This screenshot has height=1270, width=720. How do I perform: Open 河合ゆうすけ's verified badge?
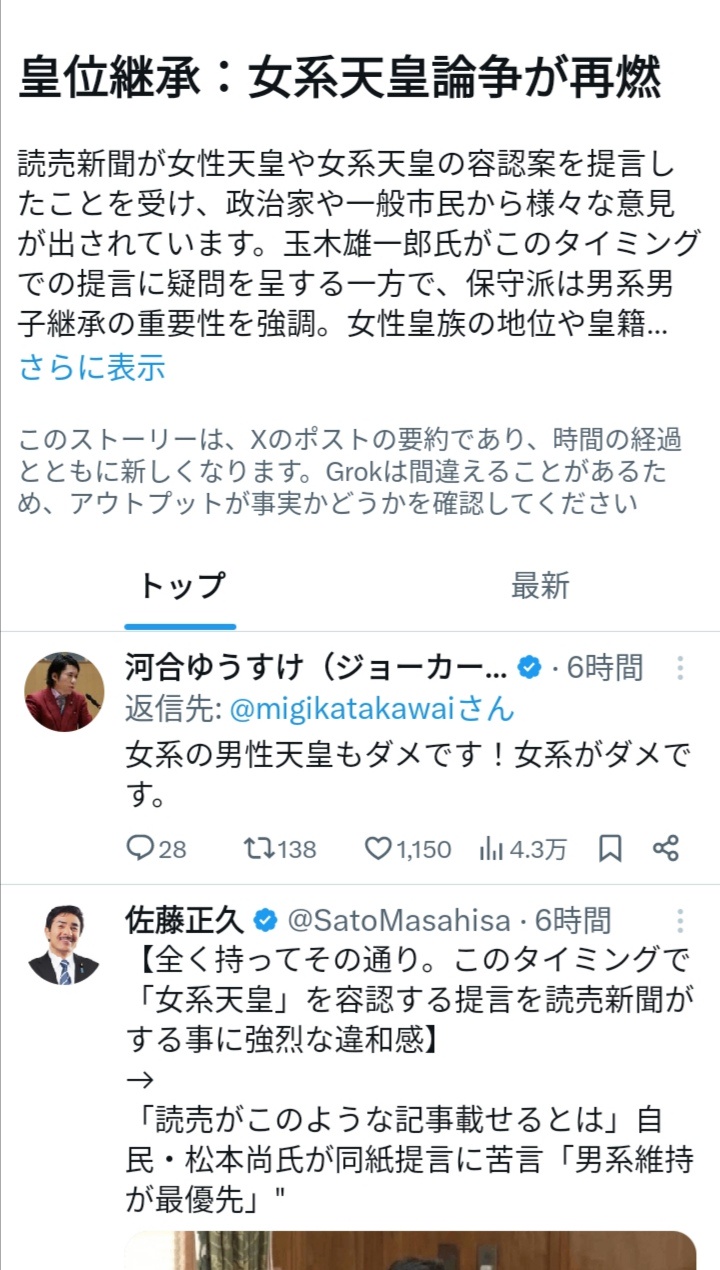click(529, 668)
